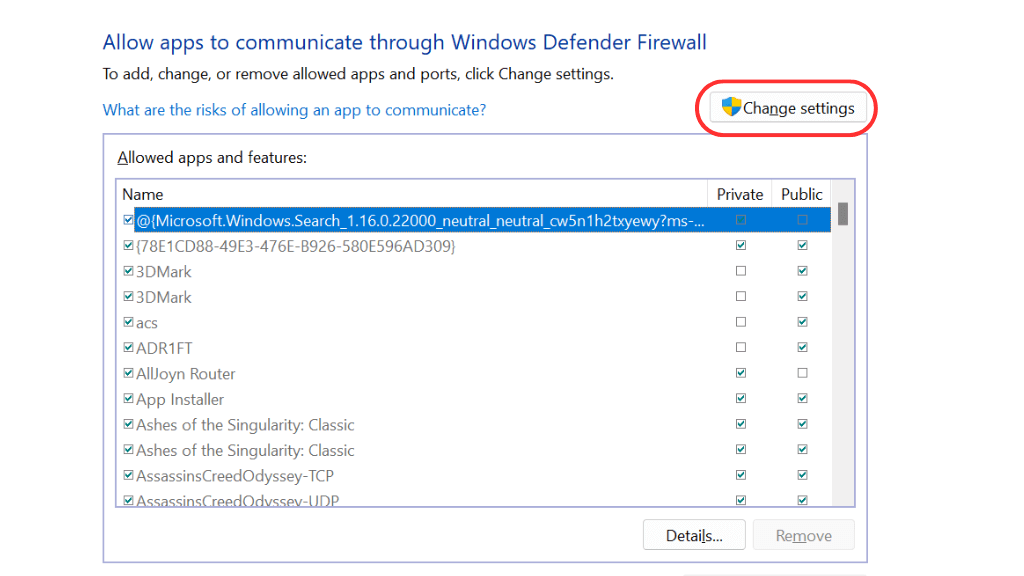1024x576 pixels.
Task: Click the shield icon on Change settings
Action: [731, 108]
